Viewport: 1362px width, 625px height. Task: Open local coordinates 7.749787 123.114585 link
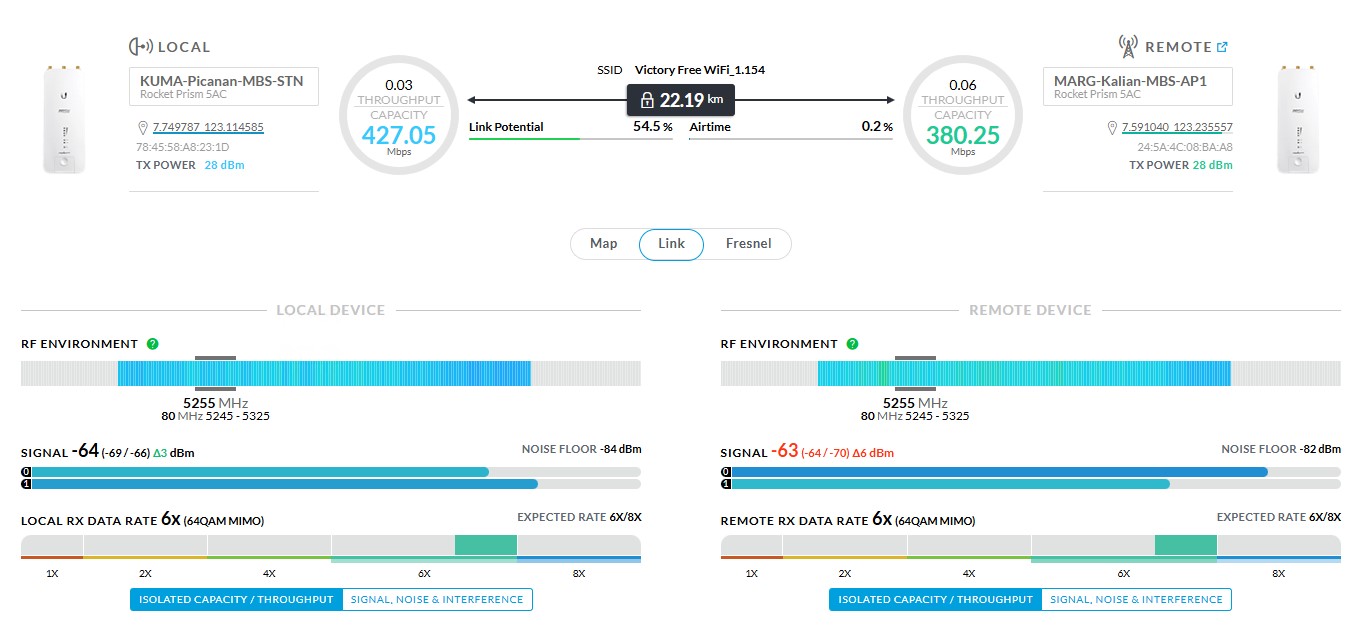tap(208, 128)
